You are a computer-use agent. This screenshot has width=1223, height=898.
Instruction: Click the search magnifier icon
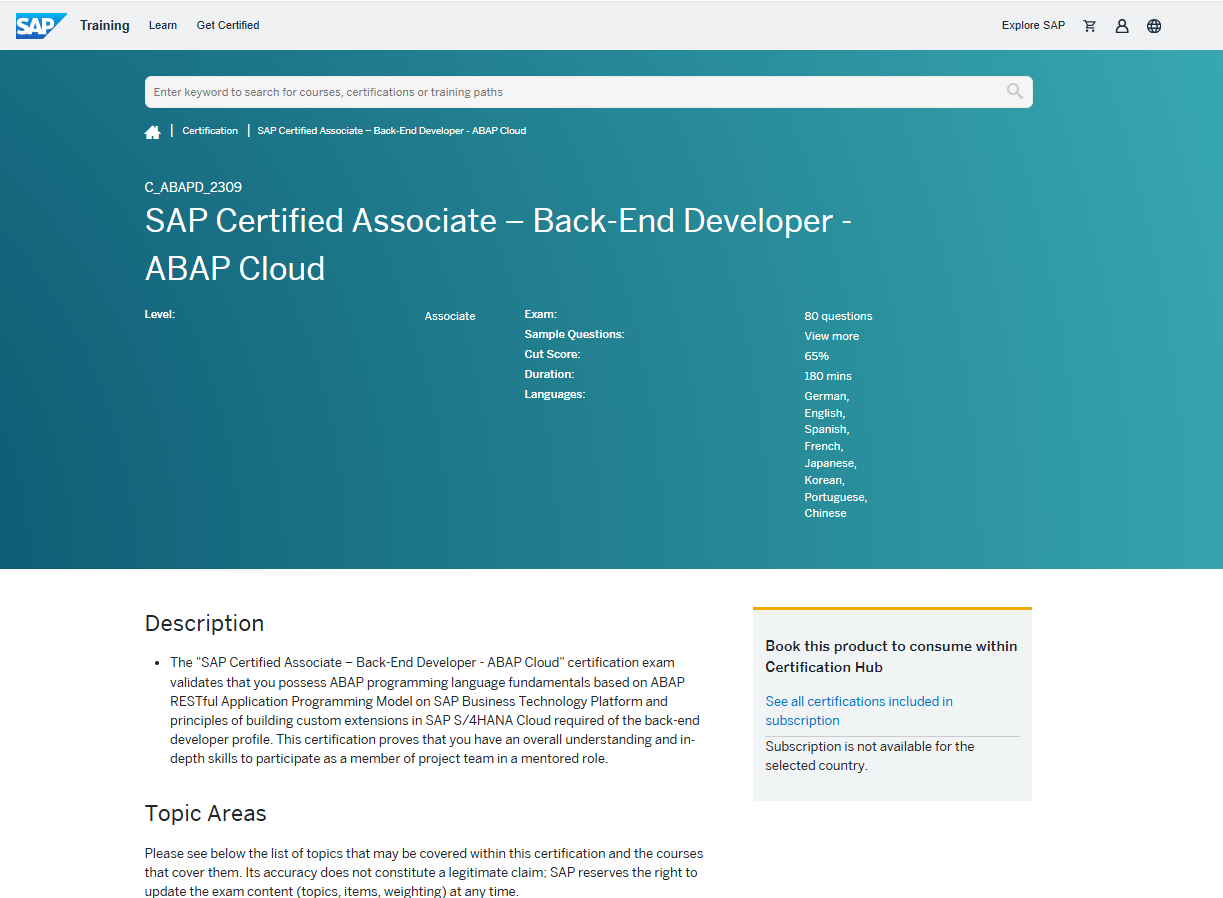1015,91
